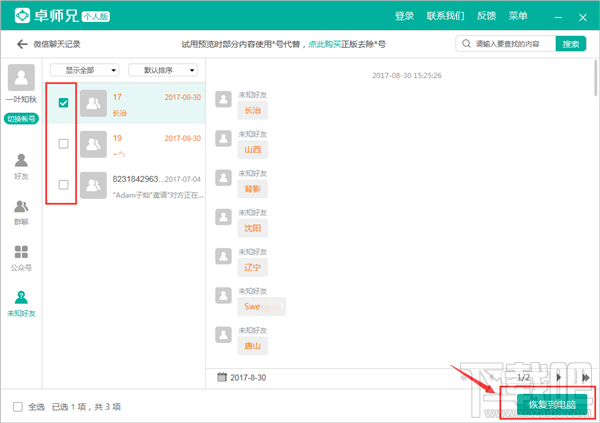
Task: Minimize the 卓师兄 window
Action: (558, 17)
